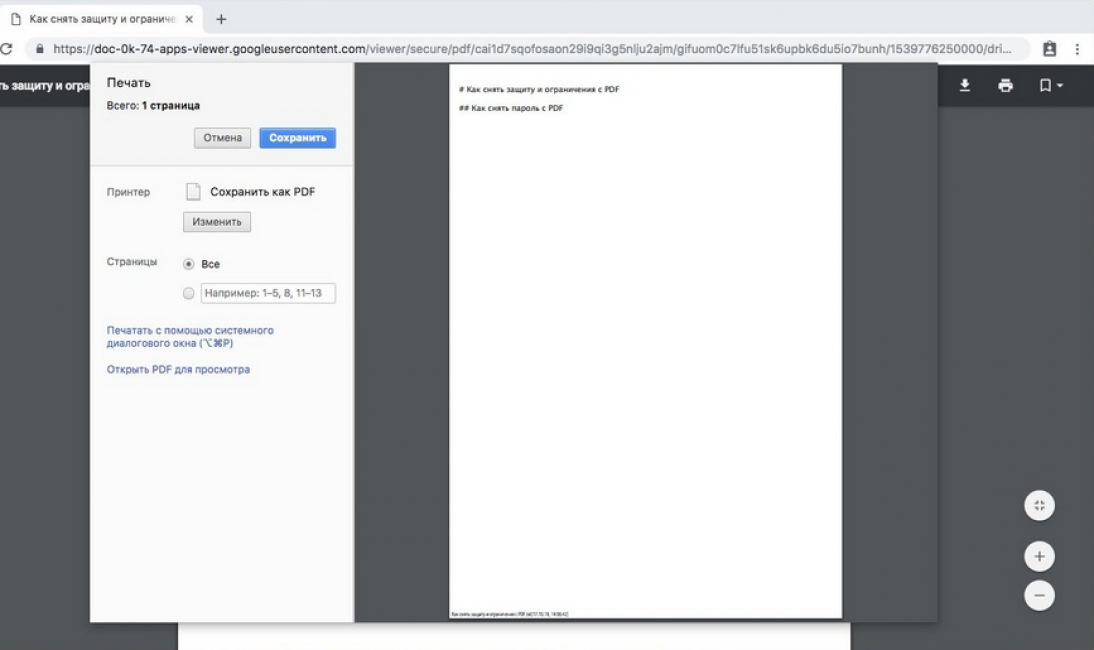Image resolution: width=1094 pixels, height=650 pixels.
Task: Open a new tab with plus button
Action: point(221,19)
